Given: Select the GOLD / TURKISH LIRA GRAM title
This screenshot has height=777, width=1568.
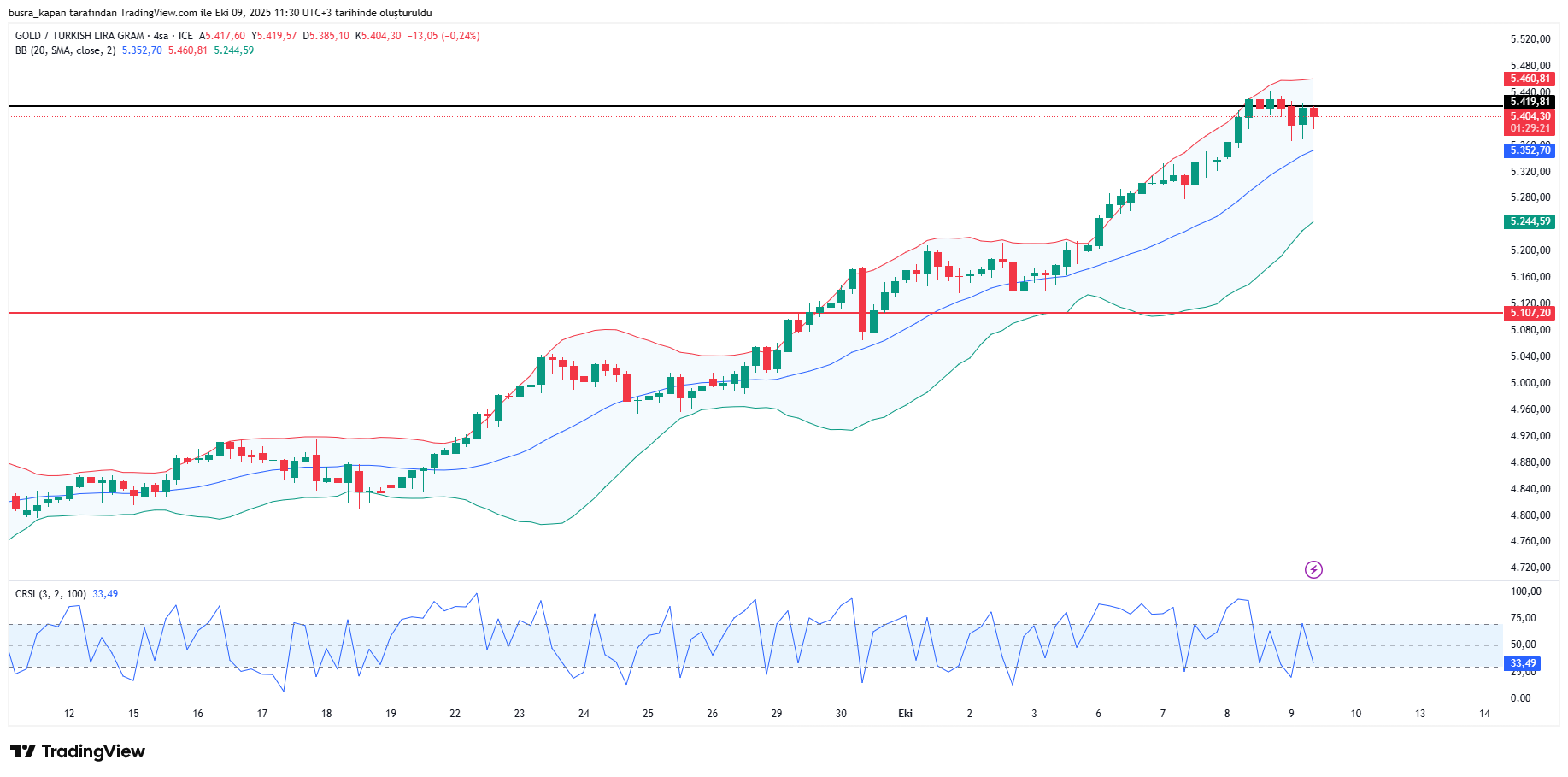Looking at the screenshot, I should pyautogui.click(x=79, y=36).
